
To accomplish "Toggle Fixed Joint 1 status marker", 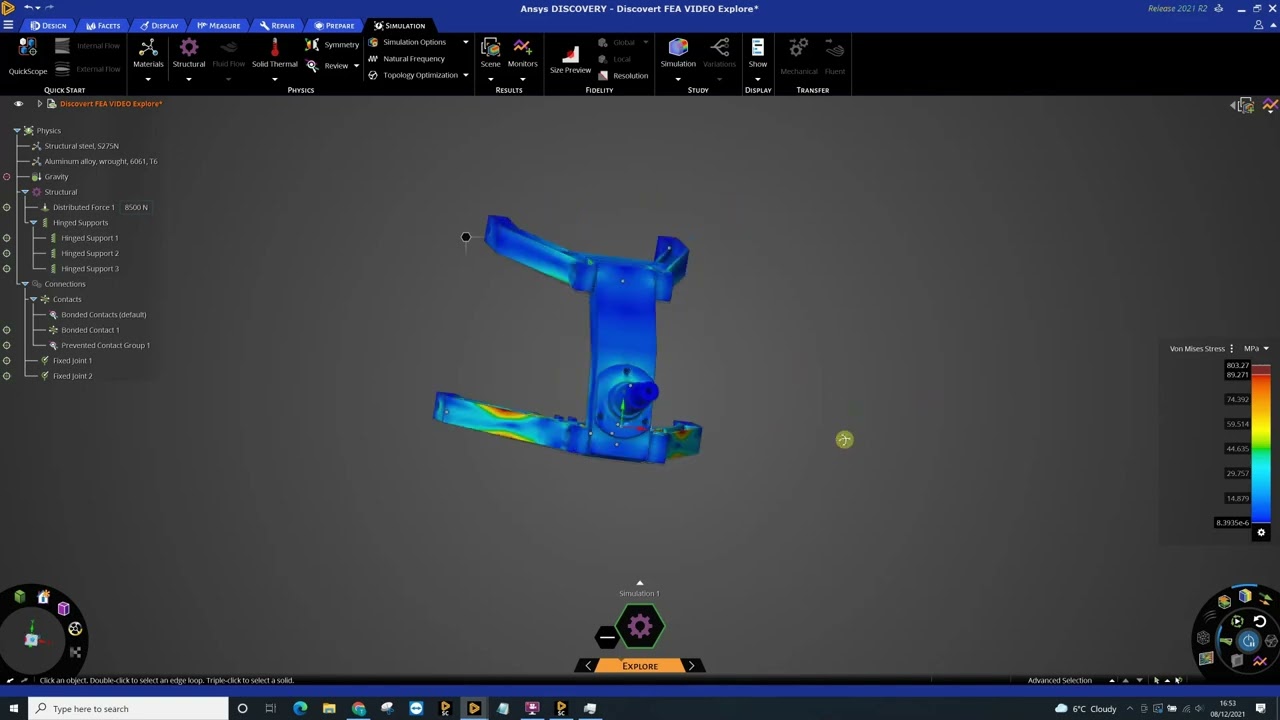I will [6, 361].
